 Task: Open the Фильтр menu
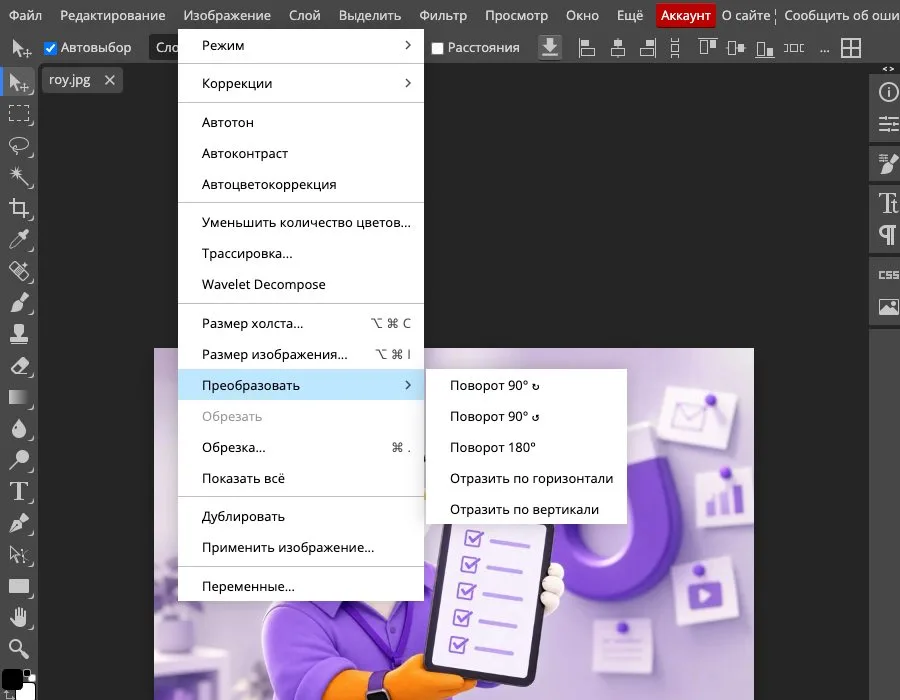coord(443,15)
